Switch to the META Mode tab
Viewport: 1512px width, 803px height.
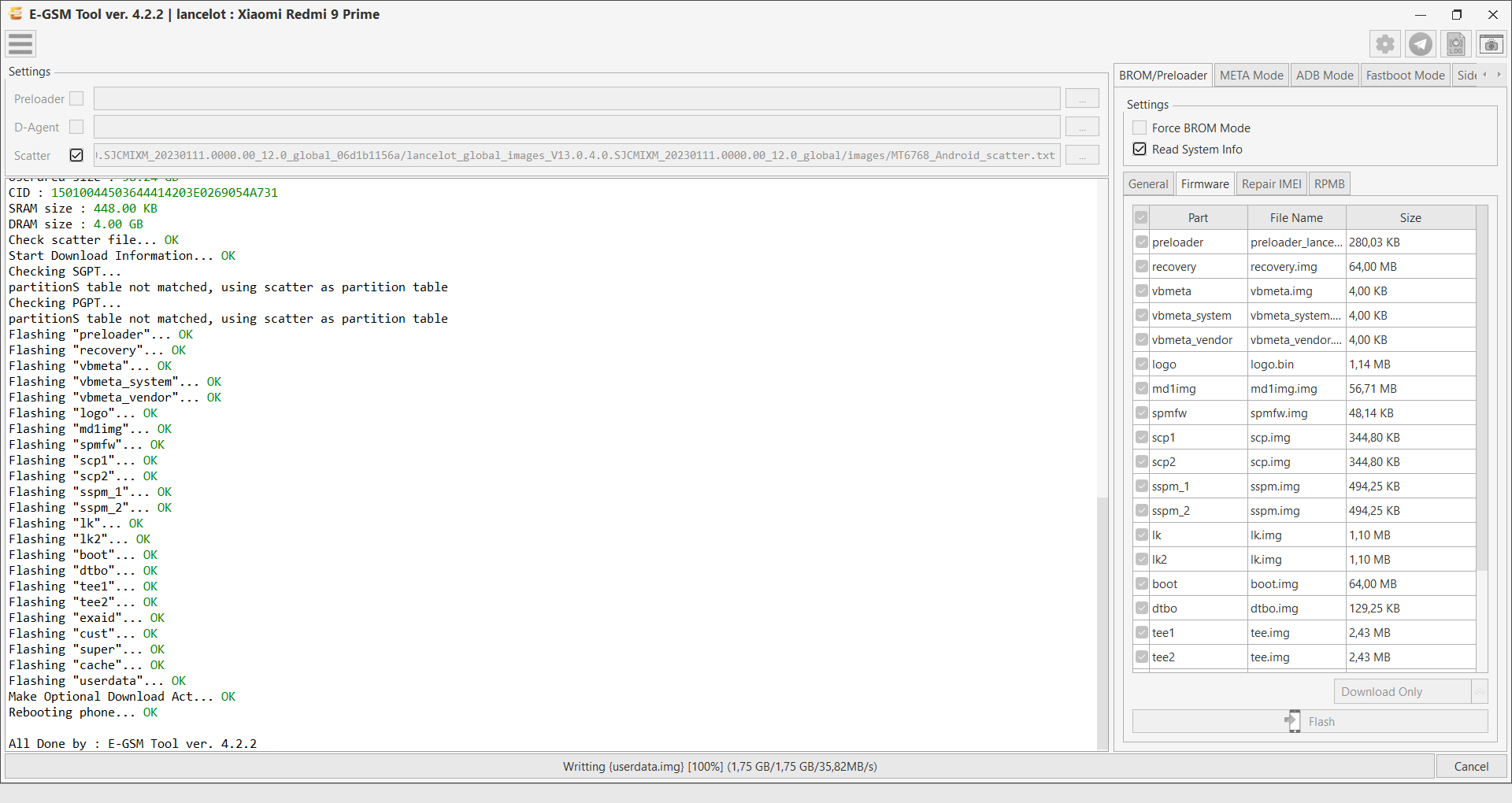1251,76
